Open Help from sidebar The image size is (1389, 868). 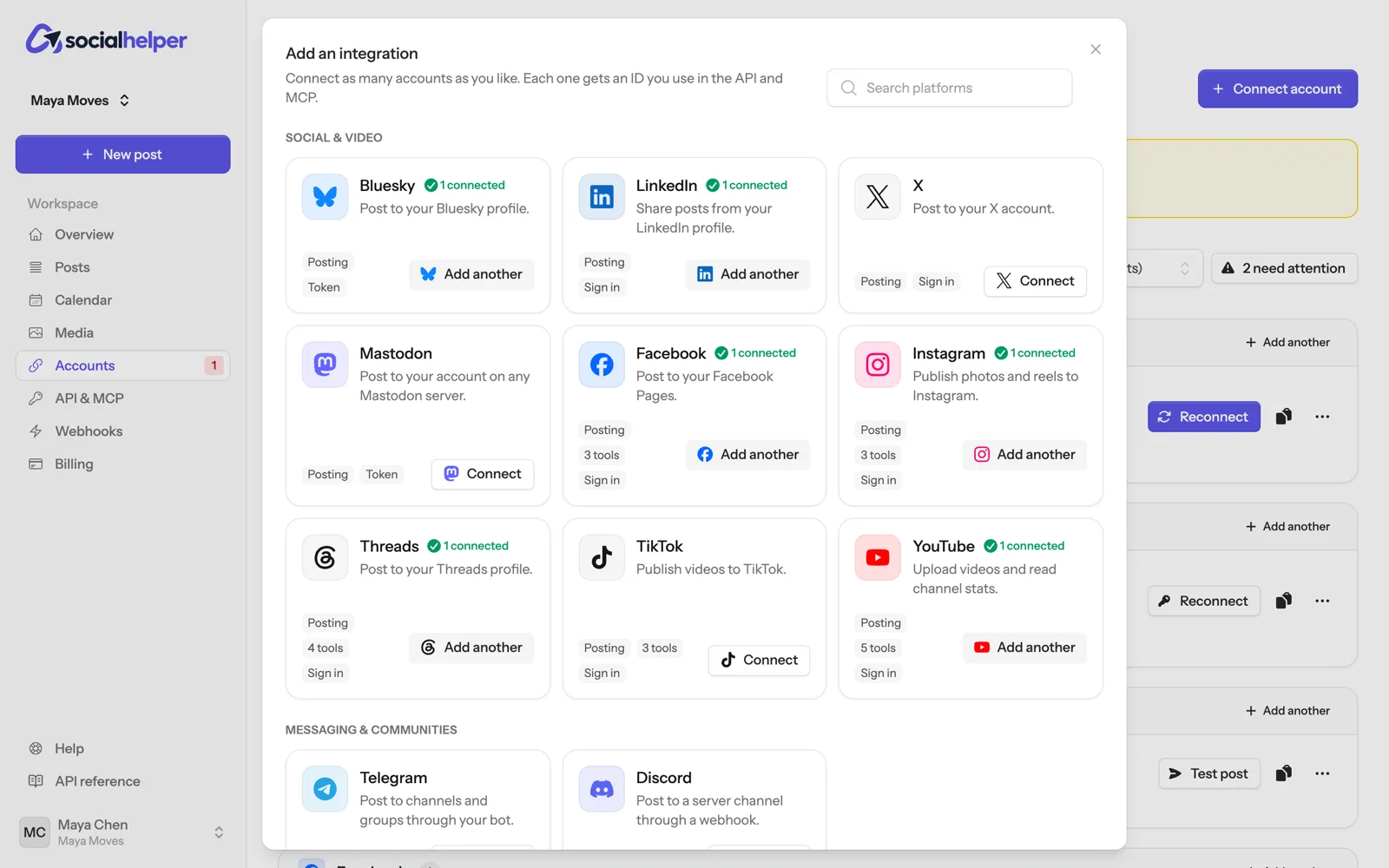pyautogui.click(x=122, y=748)
